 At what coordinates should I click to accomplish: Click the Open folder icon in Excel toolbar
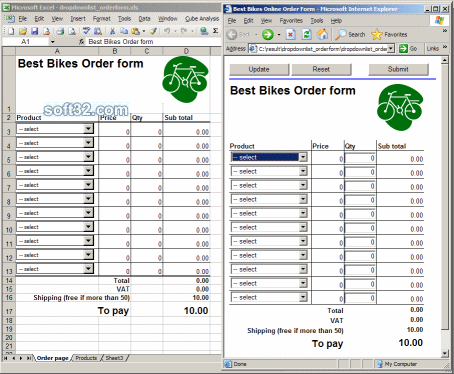[23, 31]
